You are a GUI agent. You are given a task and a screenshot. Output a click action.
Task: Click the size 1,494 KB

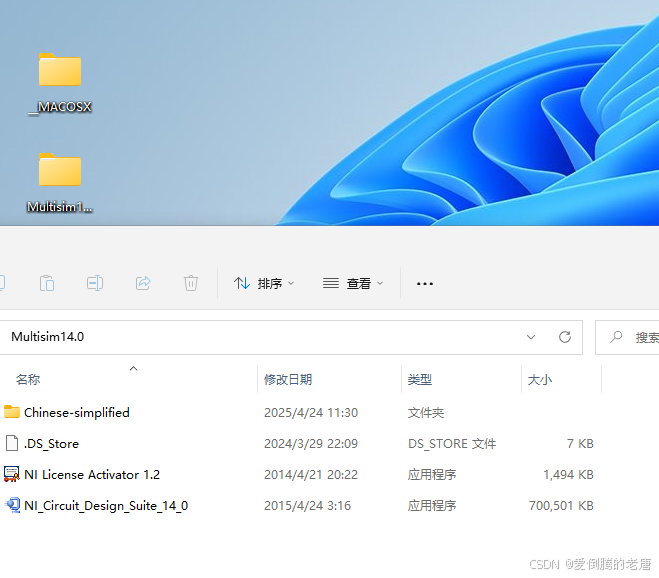568,475
